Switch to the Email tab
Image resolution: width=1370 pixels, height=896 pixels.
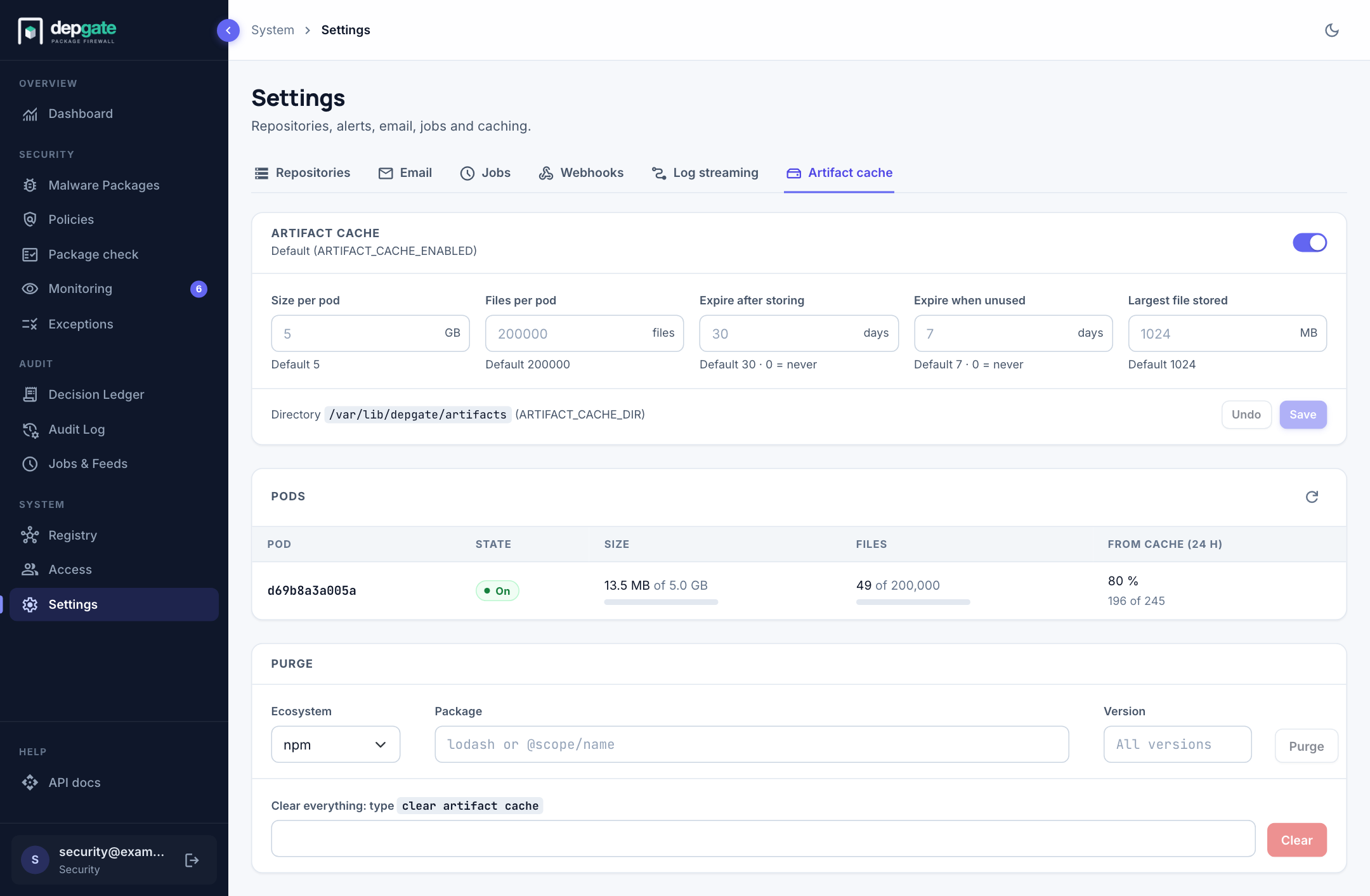(405, 172)
